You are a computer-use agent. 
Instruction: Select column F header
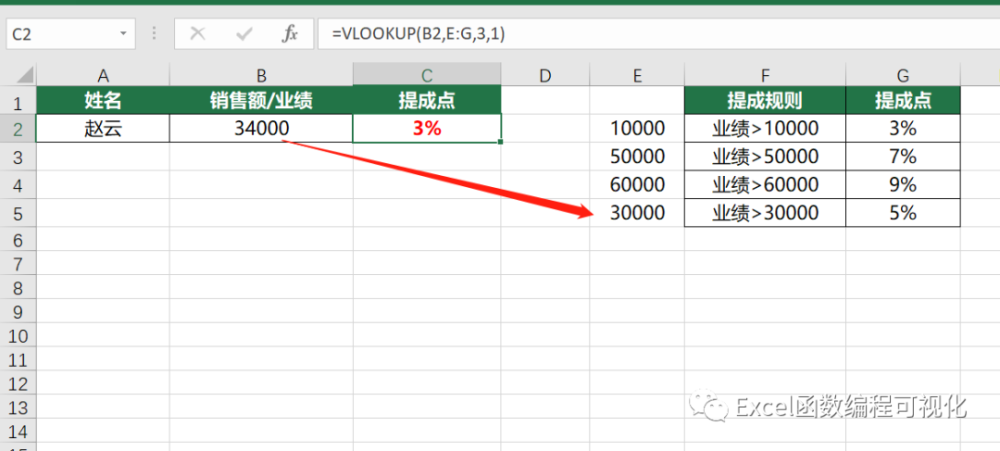[x=765, y=76]
